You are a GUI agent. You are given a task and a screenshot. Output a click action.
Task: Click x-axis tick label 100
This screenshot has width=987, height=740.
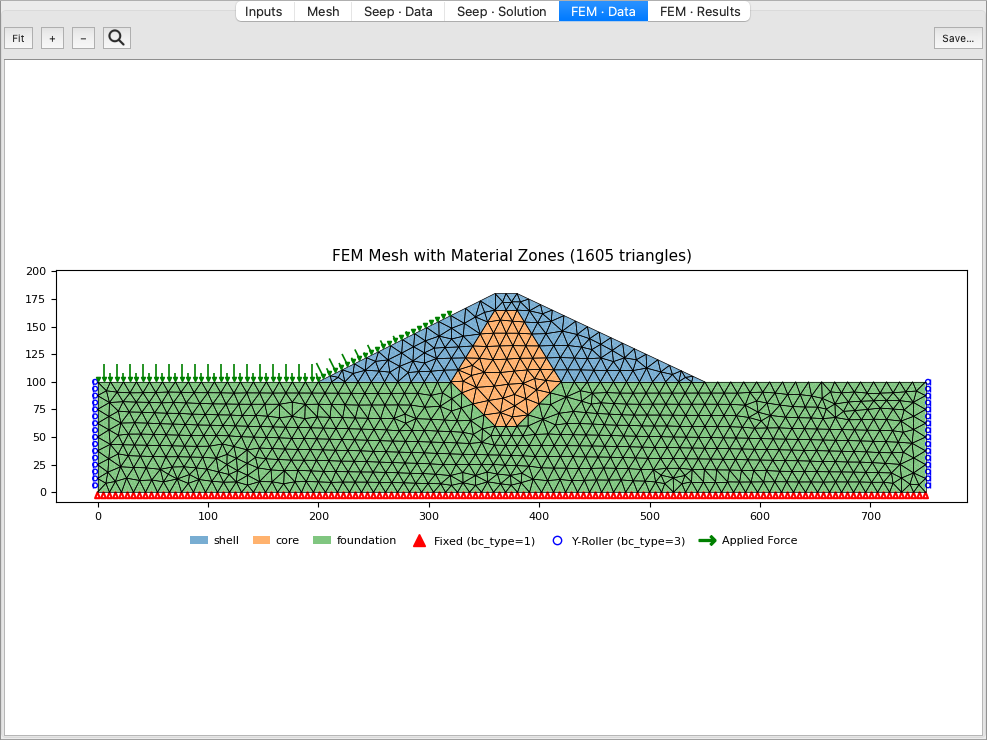[208, 516]
